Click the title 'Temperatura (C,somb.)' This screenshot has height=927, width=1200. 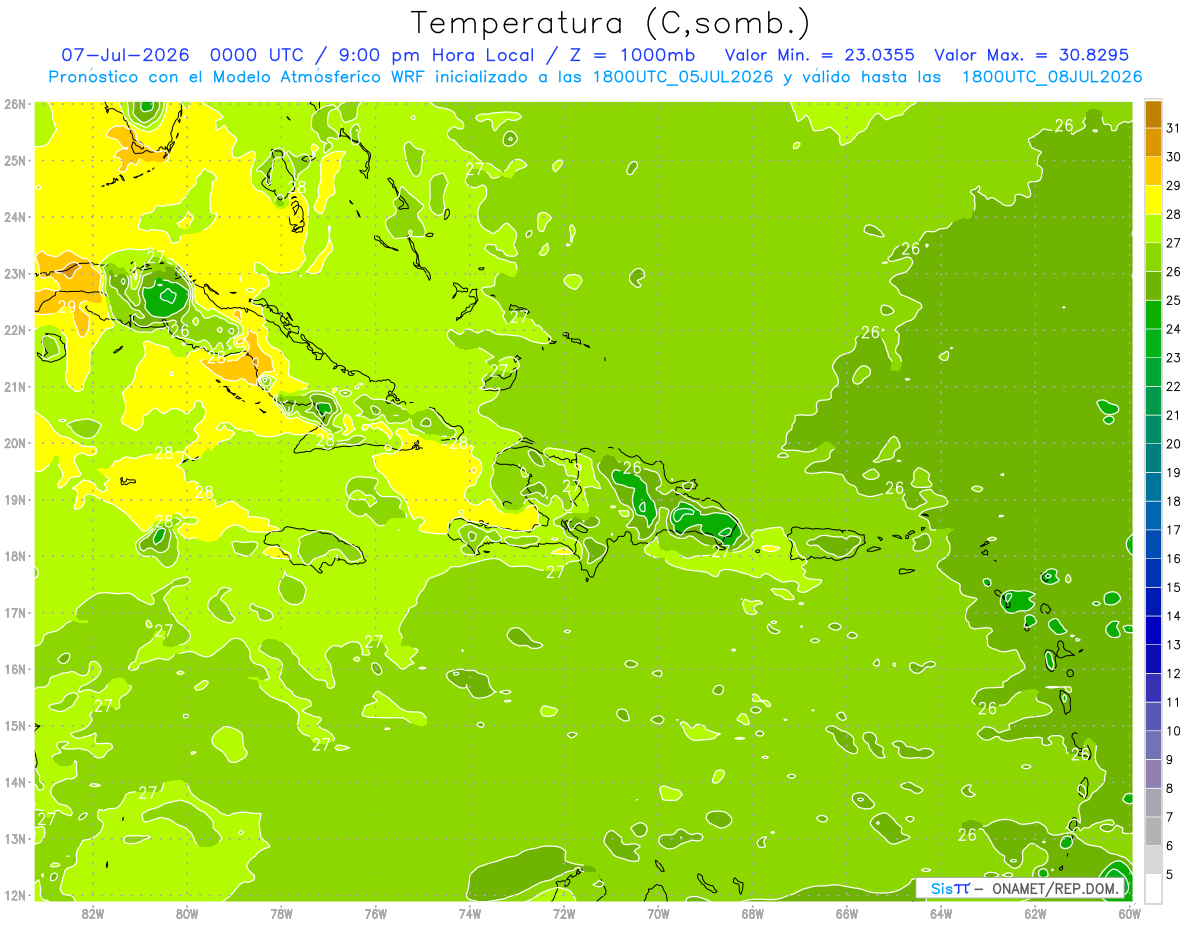(x=611, y=24)
